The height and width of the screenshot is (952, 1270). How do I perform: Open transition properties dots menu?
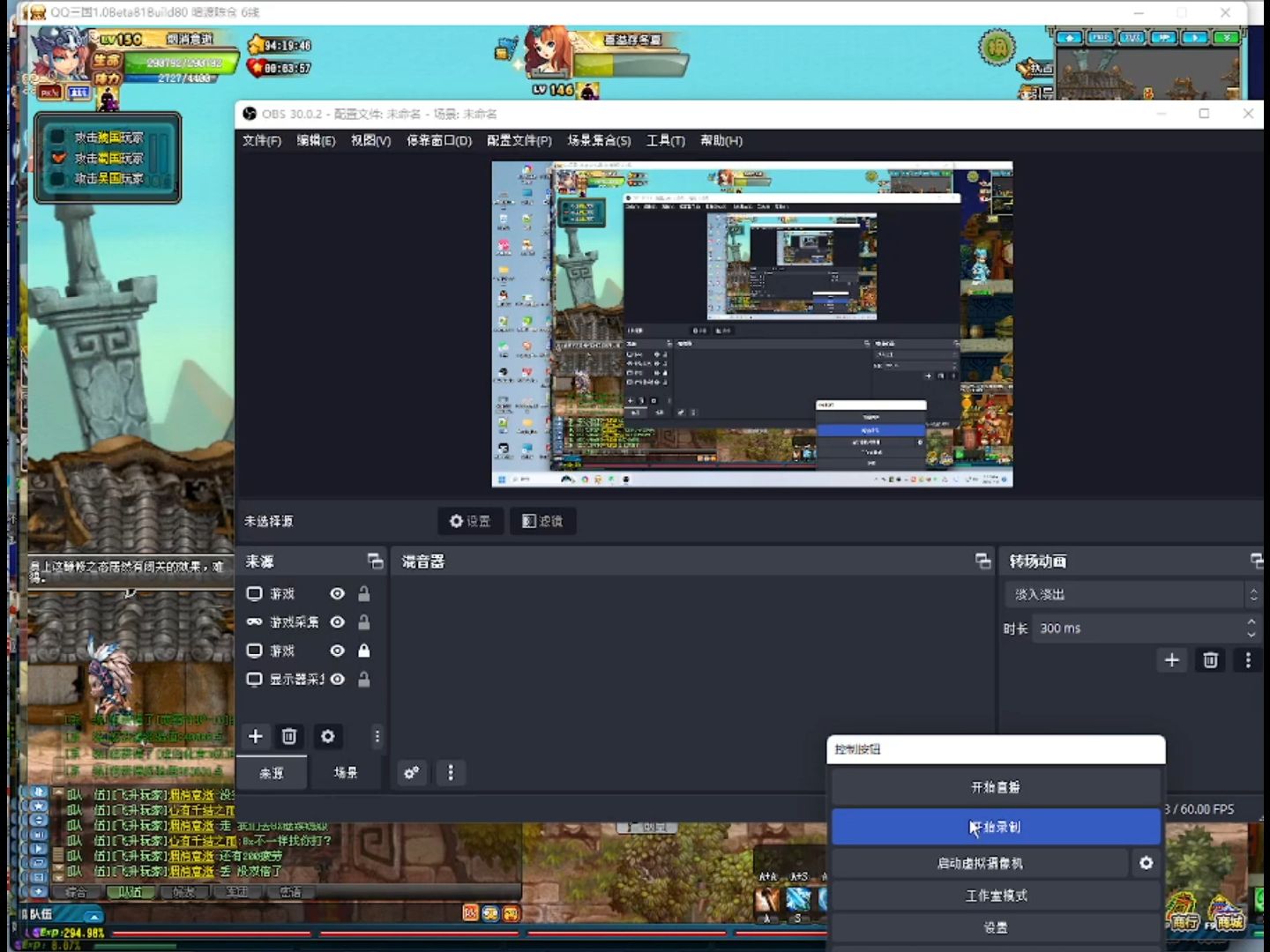point(1248,660)
